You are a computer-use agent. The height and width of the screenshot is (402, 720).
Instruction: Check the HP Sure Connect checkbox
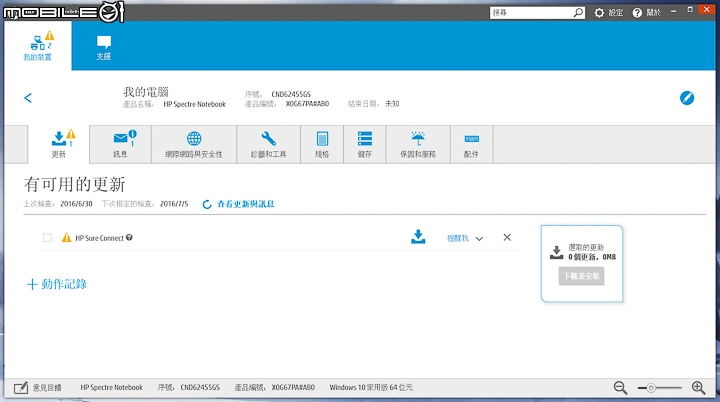pyautogui.click(x=47, y=238)
